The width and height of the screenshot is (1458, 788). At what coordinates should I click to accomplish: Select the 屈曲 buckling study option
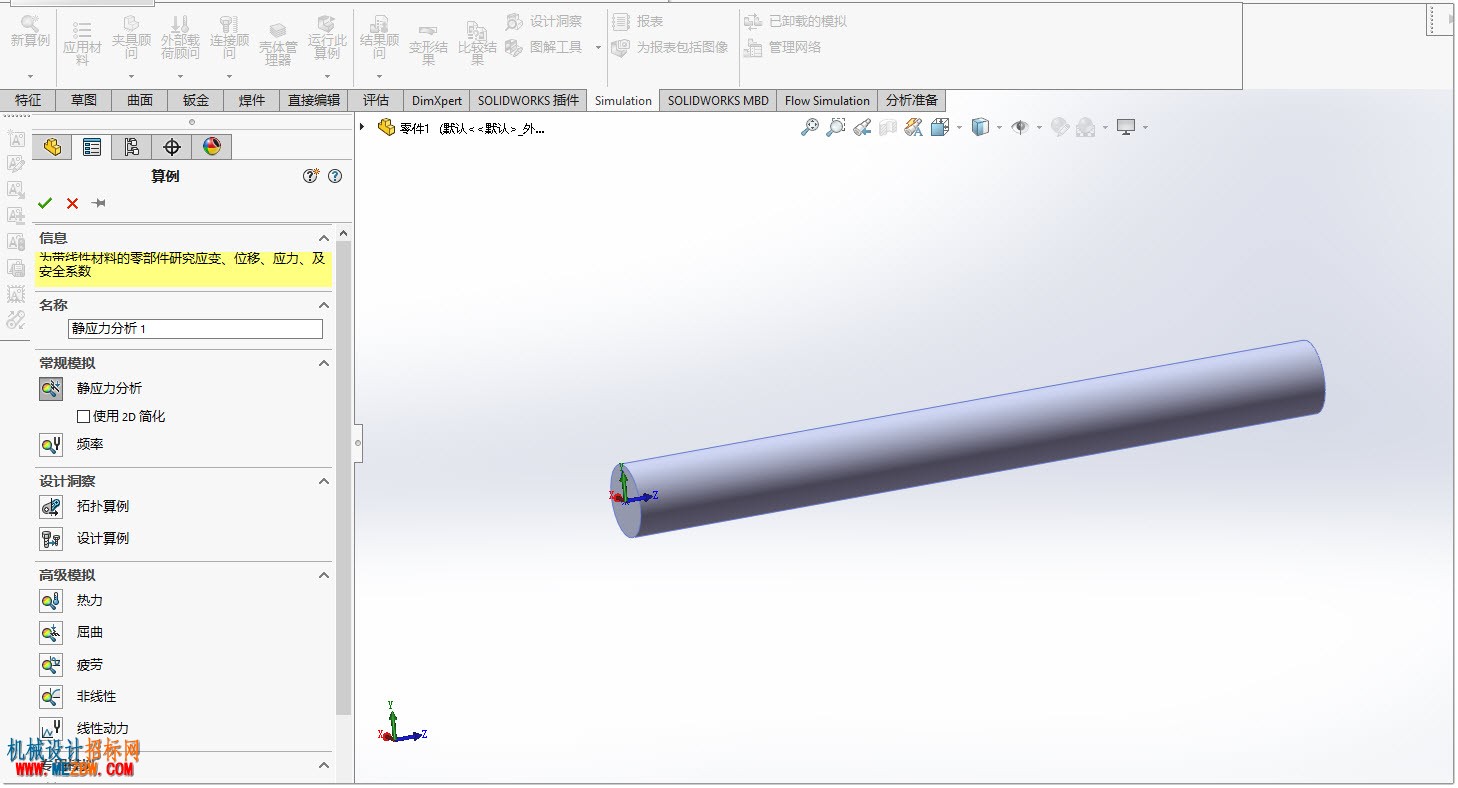pyautogui.click(x=90, y=633)
